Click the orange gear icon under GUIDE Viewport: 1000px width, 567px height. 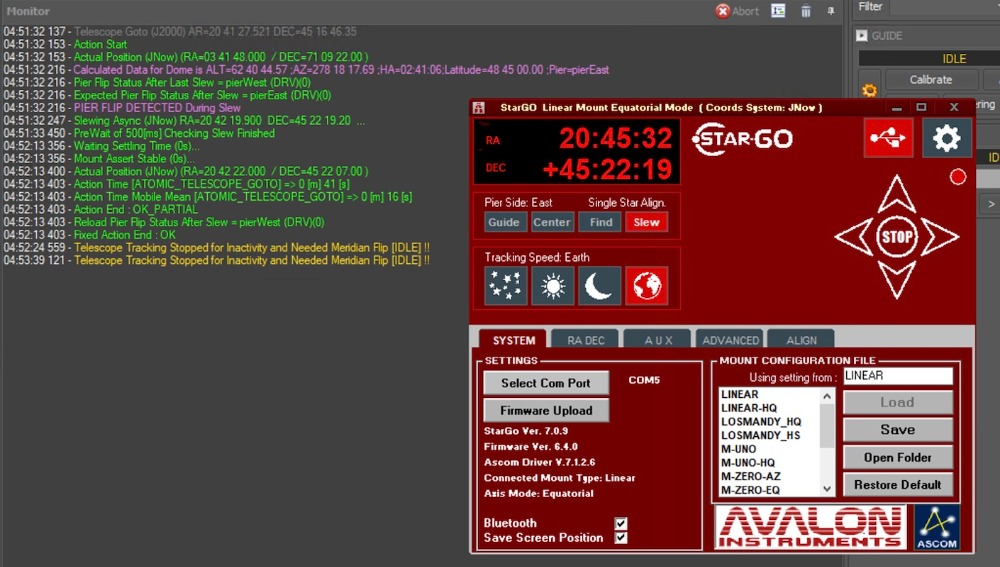coord(869,91)
